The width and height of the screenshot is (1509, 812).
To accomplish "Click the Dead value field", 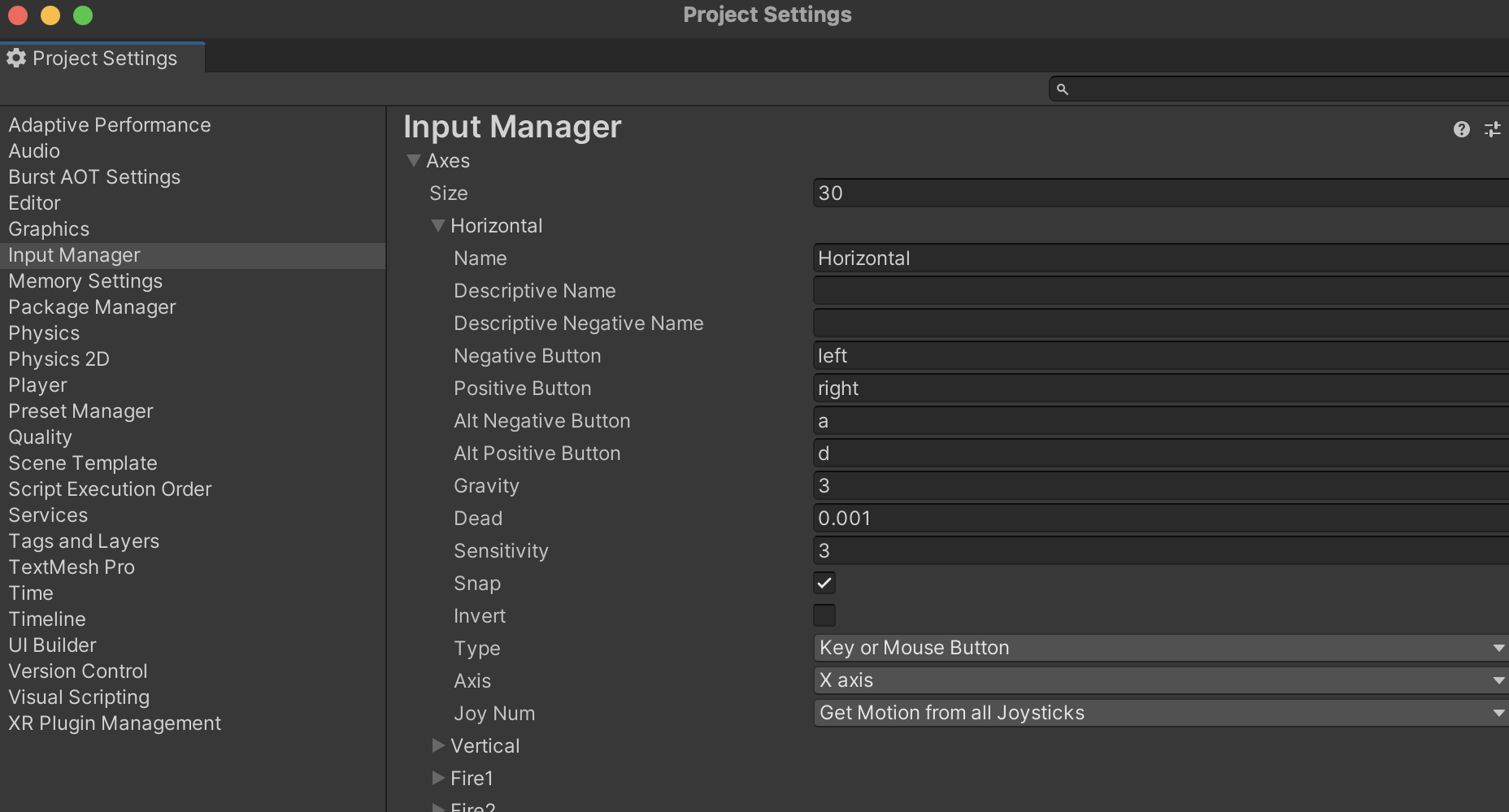I will [1161, 519].
